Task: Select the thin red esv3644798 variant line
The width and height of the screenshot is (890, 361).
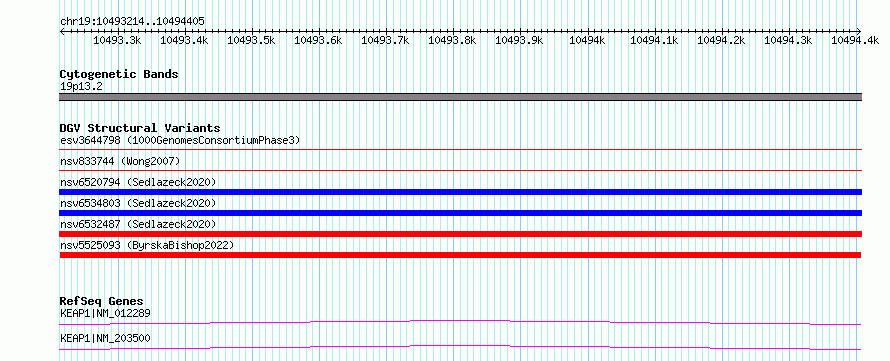Action: 460,150
